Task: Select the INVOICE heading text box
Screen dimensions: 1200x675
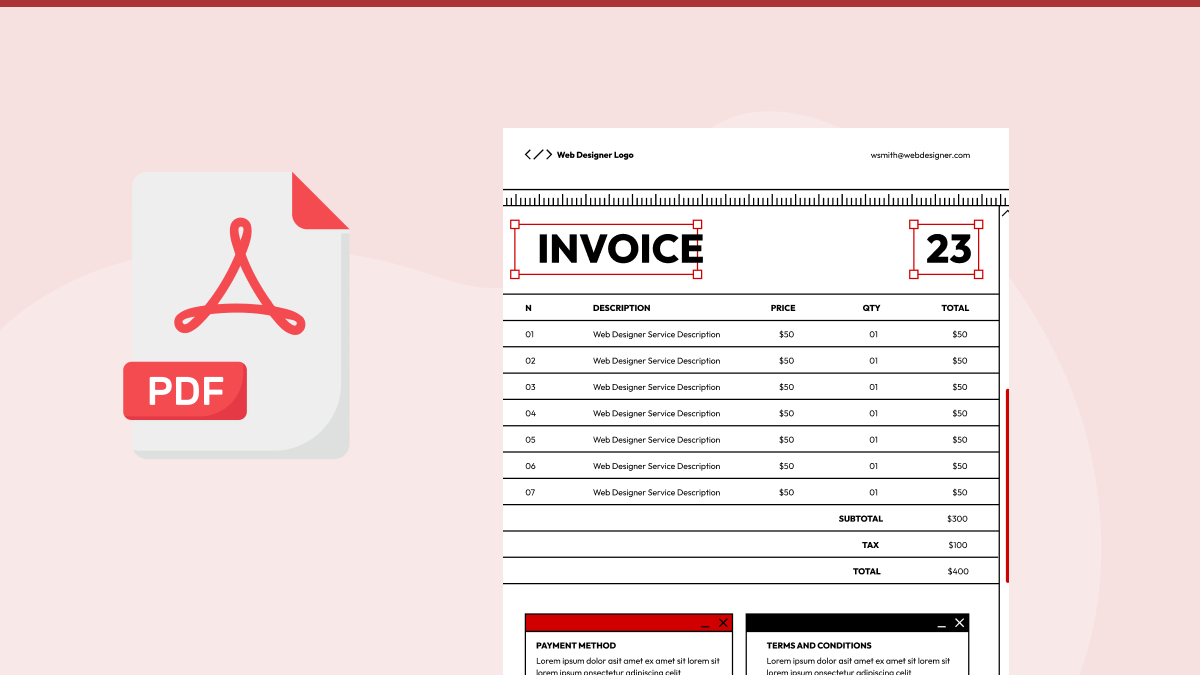Action: (x=606, y=249)
